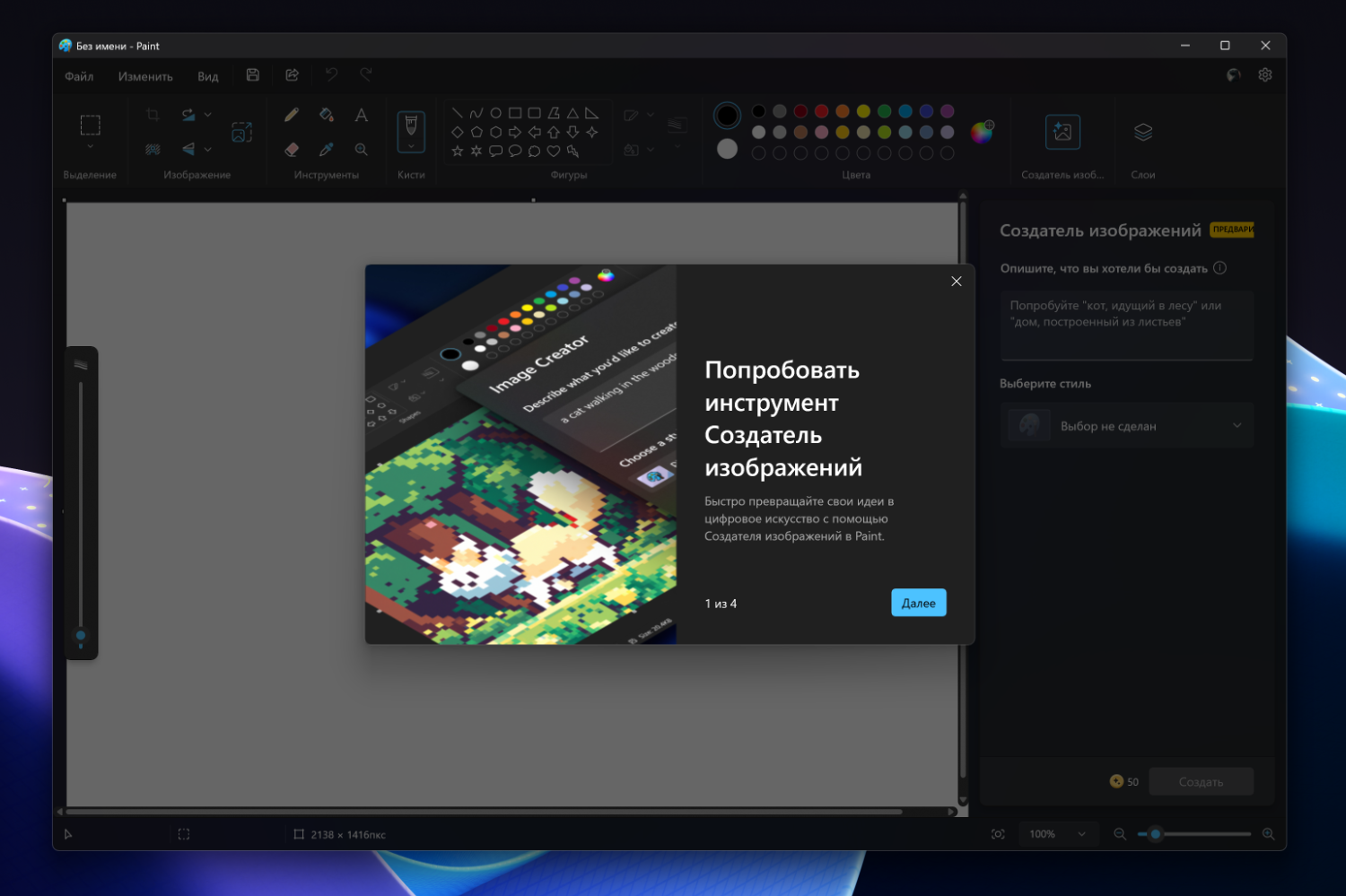Click the horizontal canvas scrollbar
This screenshot has width=1346, height=896.
coord(485,812)
